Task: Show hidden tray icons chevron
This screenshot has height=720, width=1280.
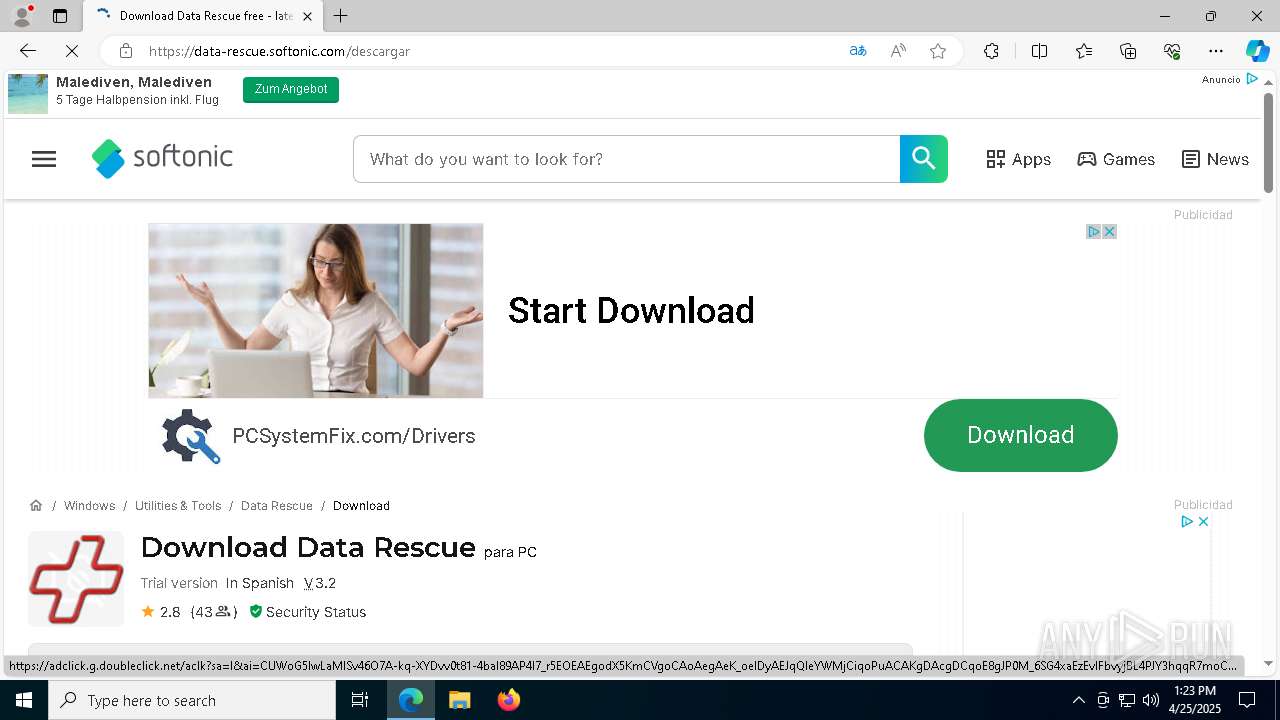Action: coord(1078,700)
